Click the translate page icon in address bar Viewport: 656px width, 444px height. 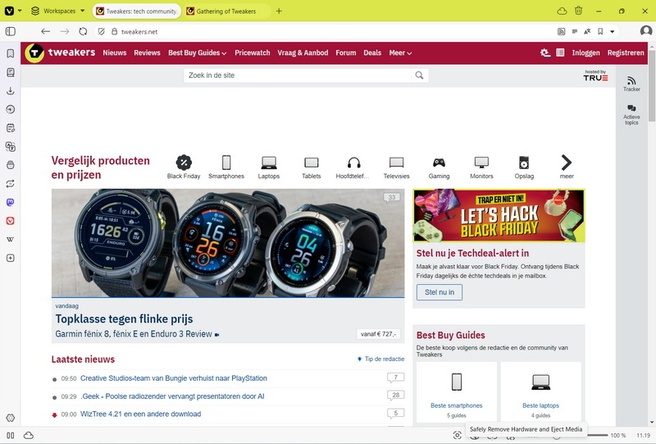587,31
